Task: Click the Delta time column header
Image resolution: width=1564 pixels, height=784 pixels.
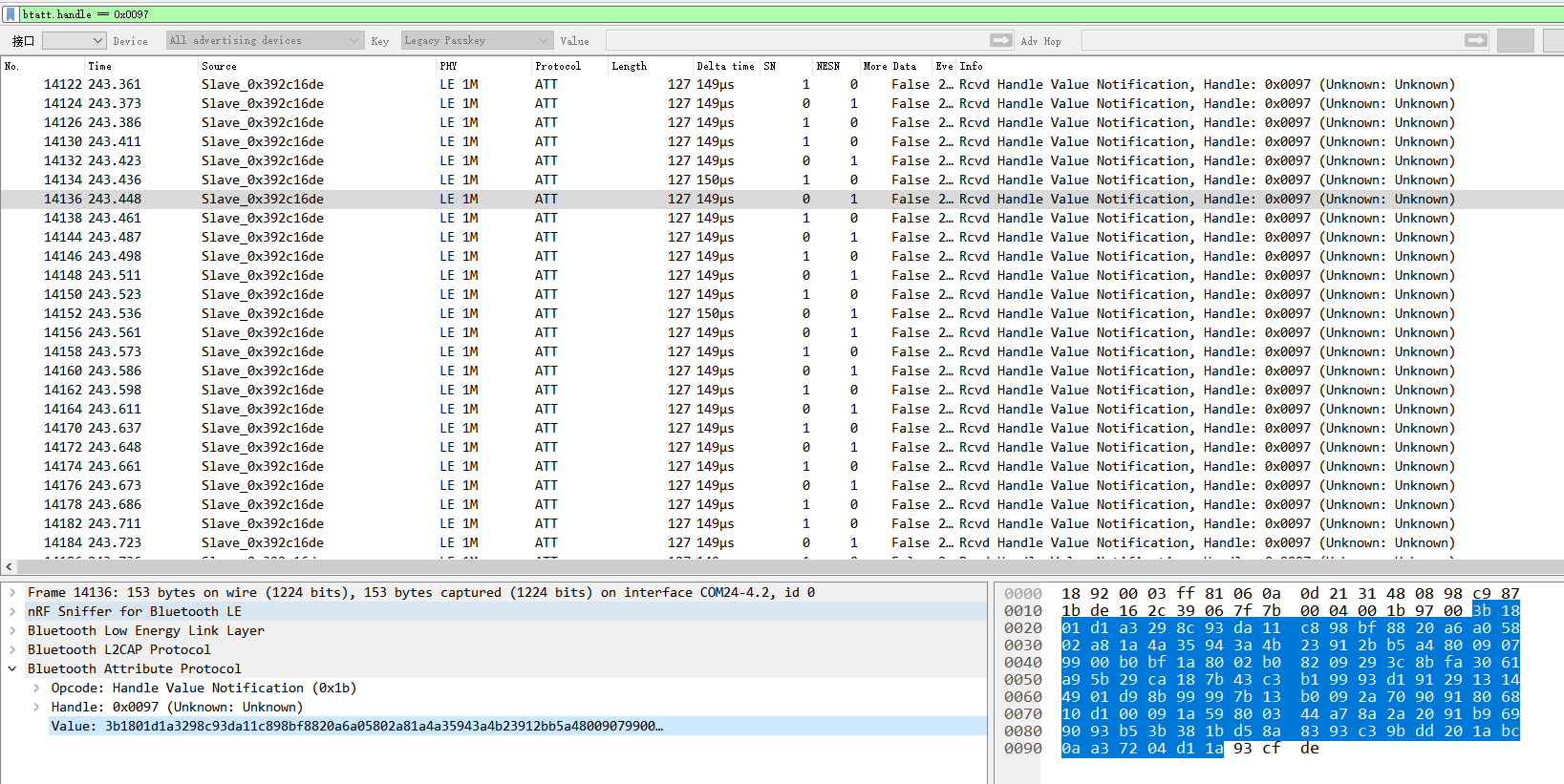Action: pyautogui.click(x=725, y=66)
